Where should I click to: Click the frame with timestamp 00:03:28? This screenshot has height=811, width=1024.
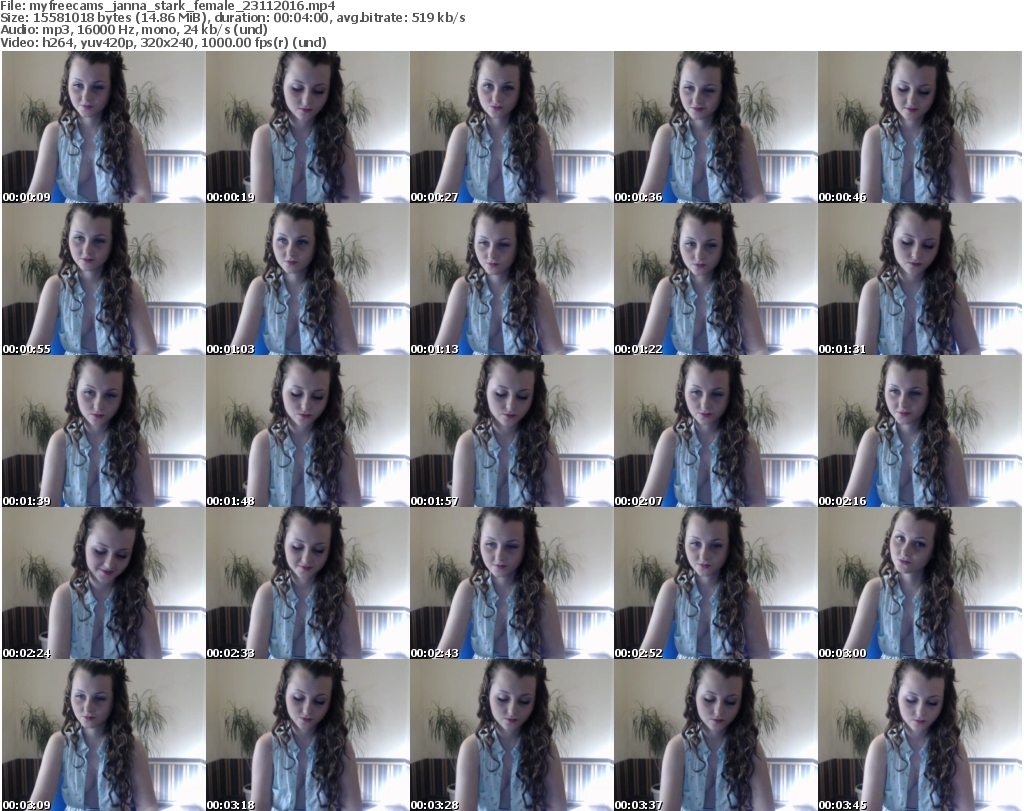[511, 735]
